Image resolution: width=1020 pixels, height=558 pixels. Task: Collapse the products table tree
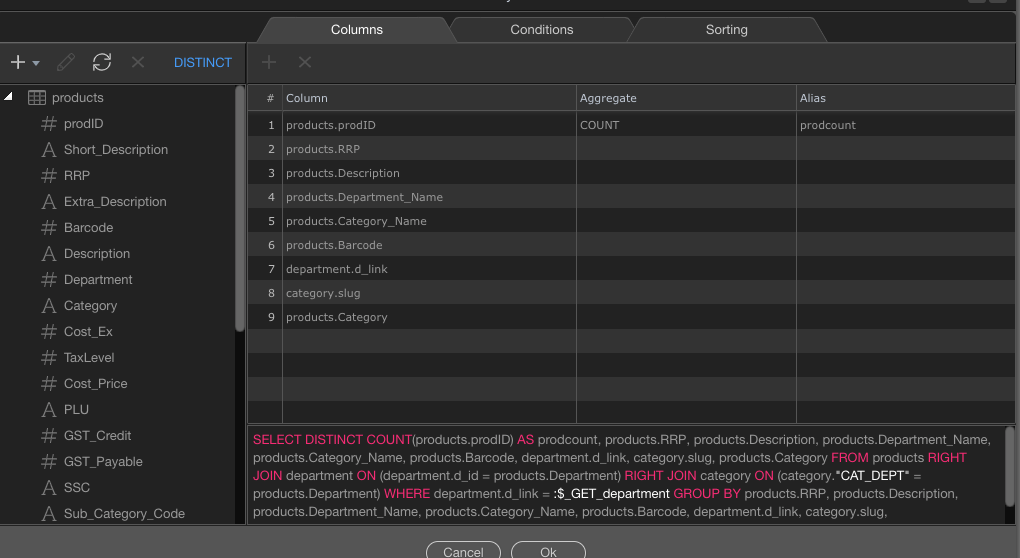coord(9,97)
